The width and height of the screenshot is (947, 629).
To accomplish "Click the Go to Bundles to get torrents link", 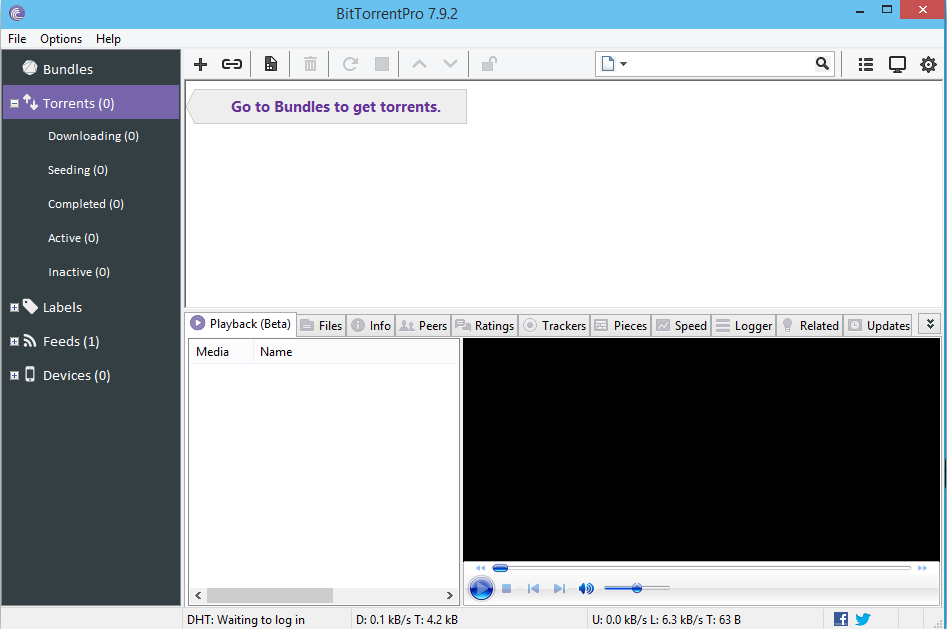I will 336,107.
